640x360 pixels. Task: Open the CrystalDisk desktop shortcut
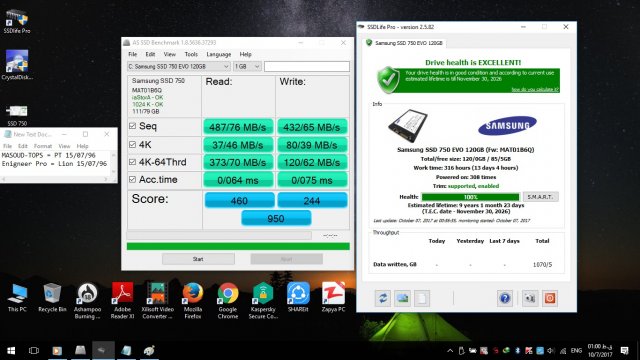tap(17, 65)
